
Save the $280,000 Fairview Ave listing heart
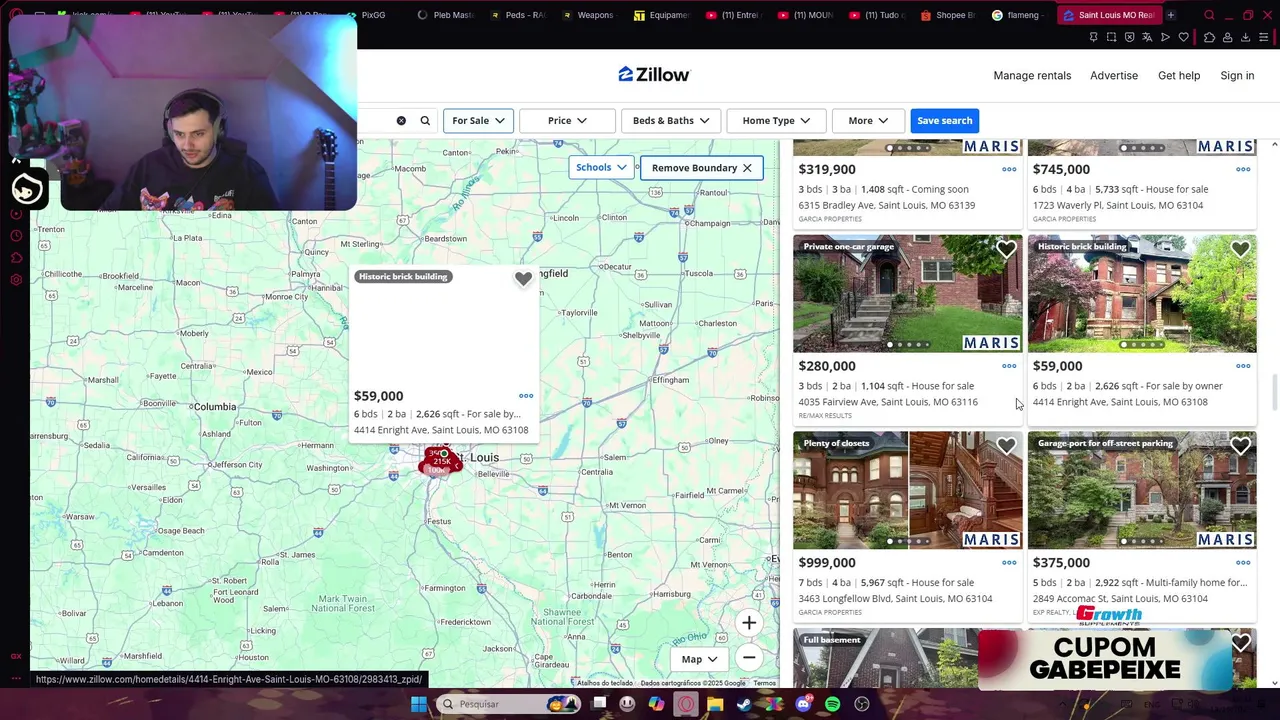click(1006, 250)
